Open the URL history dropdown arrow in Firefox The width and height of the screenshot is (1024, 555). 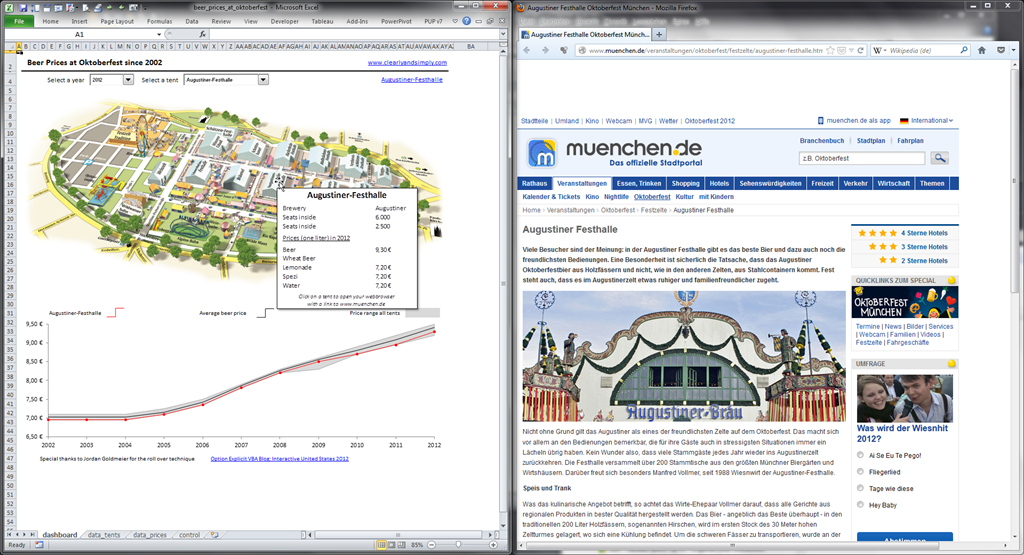click(x=852, y=50)
